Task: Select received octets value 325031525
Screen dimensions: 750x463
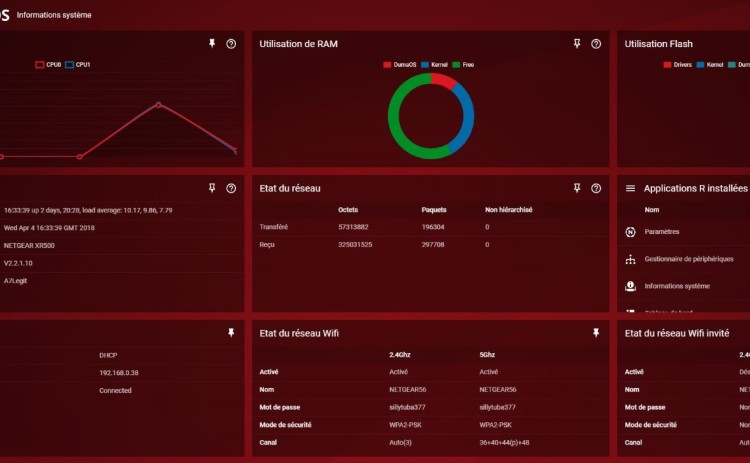Action: pos(355,244)
